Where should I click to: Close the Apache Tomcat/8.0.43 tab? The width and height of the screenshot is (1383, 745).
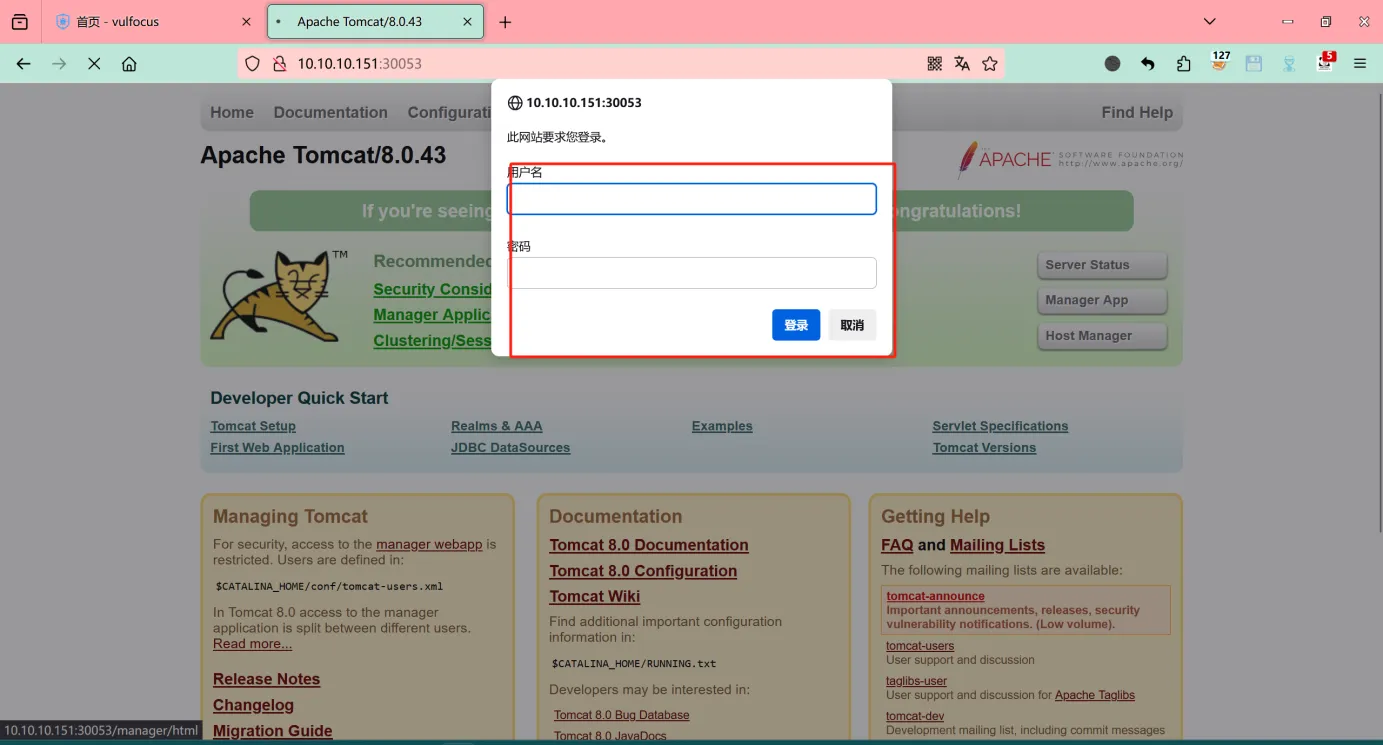click(466, 22)
